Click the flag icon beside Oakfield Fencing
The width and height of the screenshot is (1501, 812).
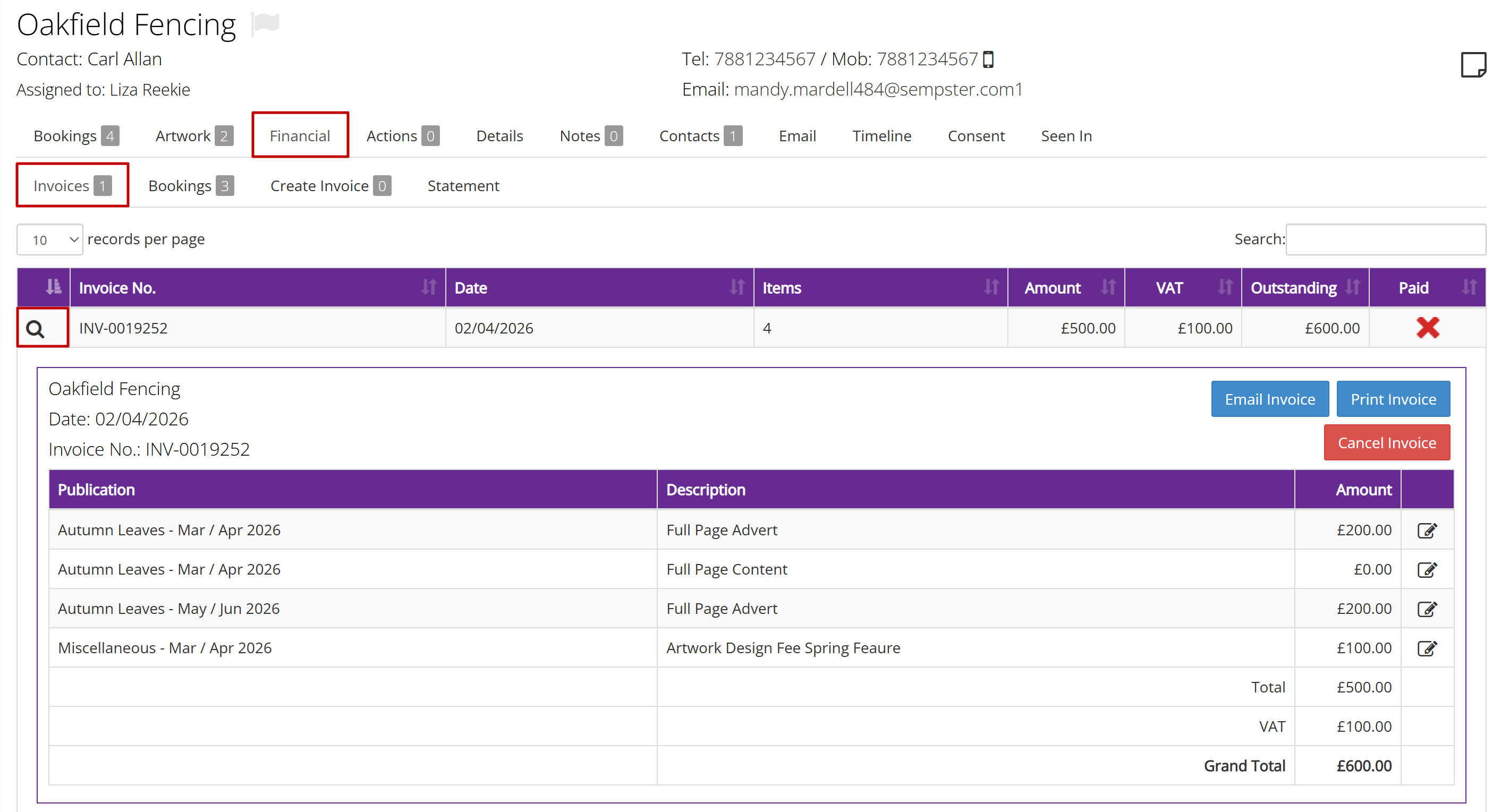point(265,24)
